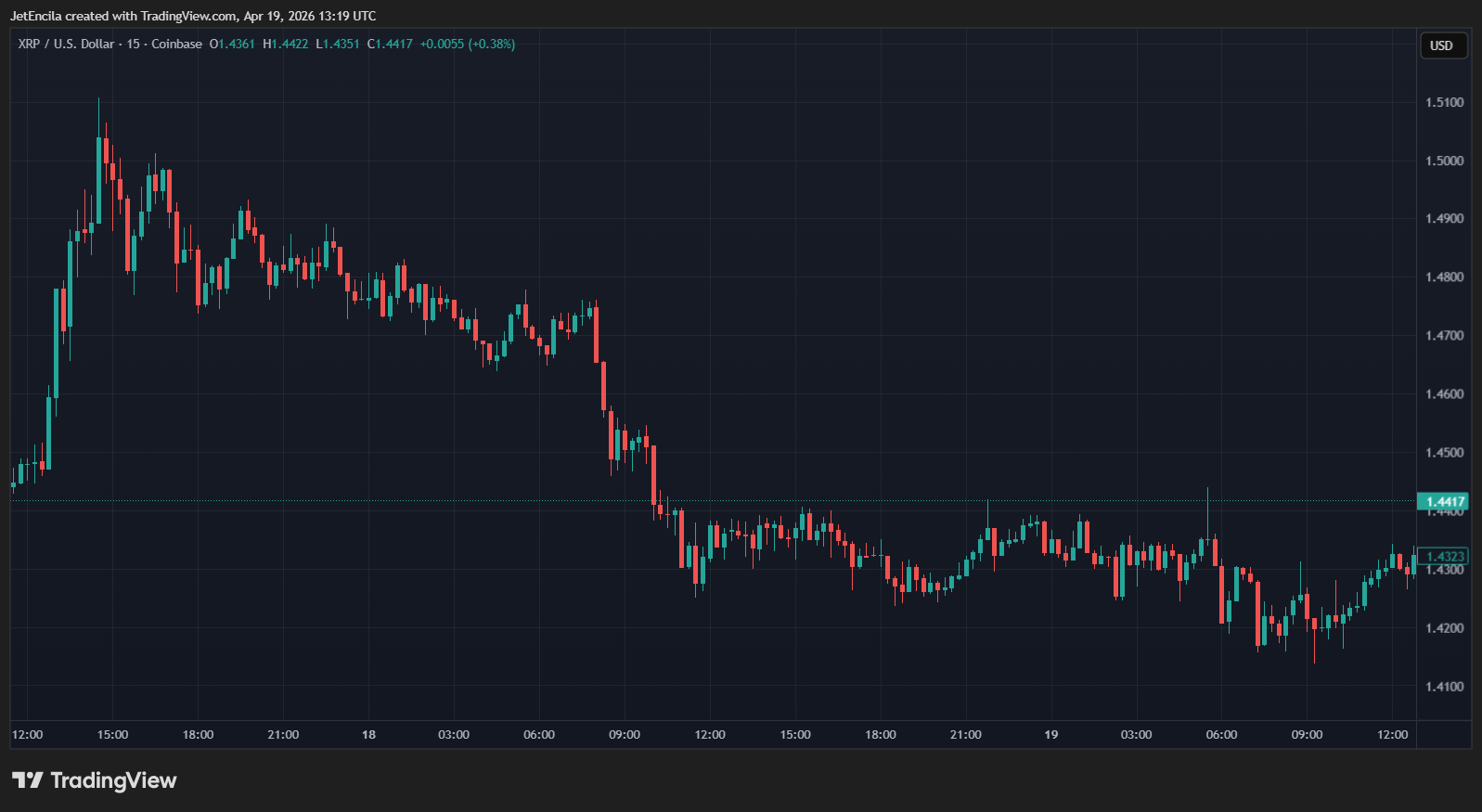This screenshot has width=1482, height=812.
Task: Click the 1.5000 price axis label
Action: (x=1444, y=161)
